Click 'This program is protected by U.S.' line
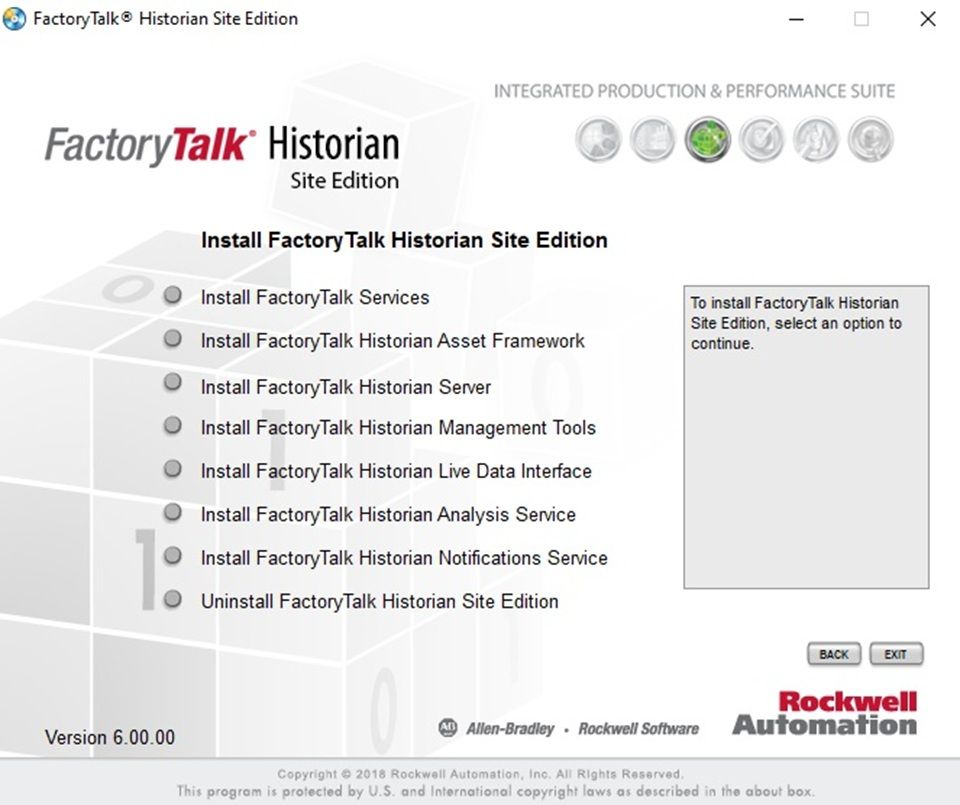This screenshot has width=960, height=805. pyautogui.click(x=496, y=791)
